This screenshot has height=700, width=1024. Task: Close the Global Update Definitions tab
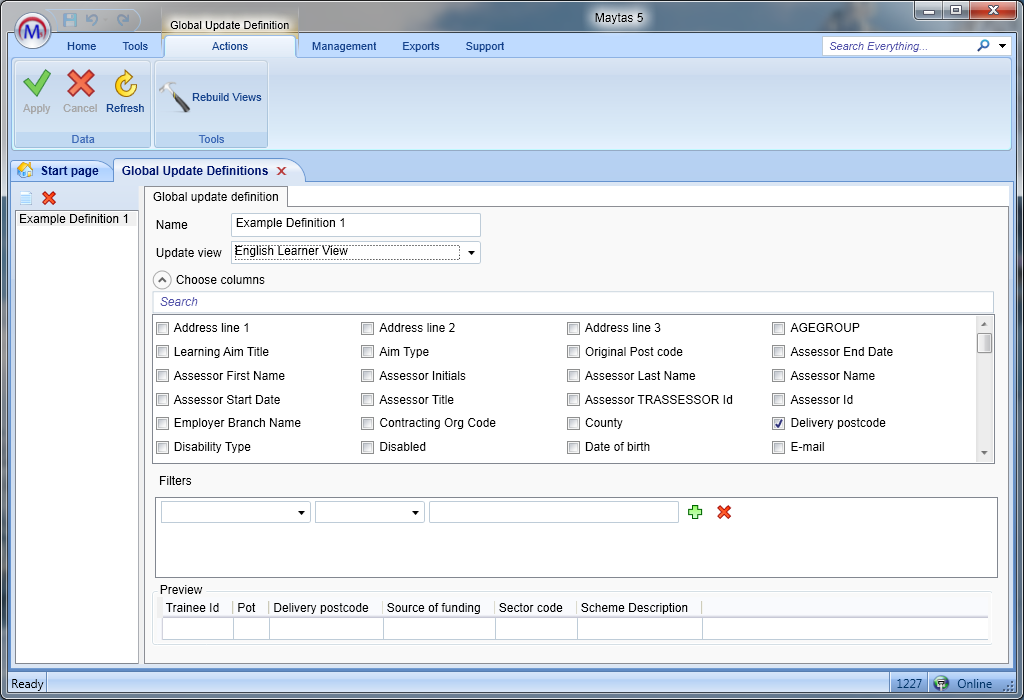pyautogui.click(x=281, y=171)
